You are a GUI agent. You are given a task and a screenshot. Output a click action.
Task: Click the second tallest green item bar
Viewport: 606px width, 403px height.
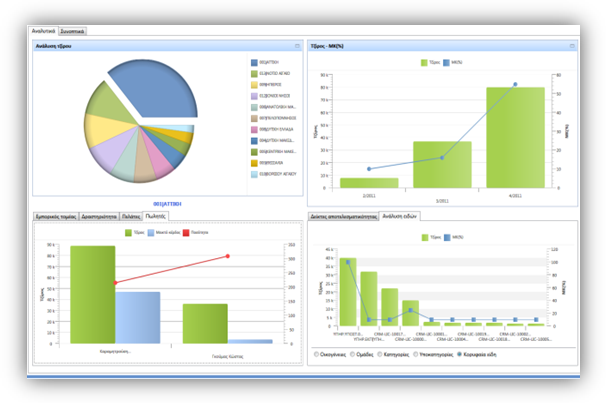click(369, 299)
